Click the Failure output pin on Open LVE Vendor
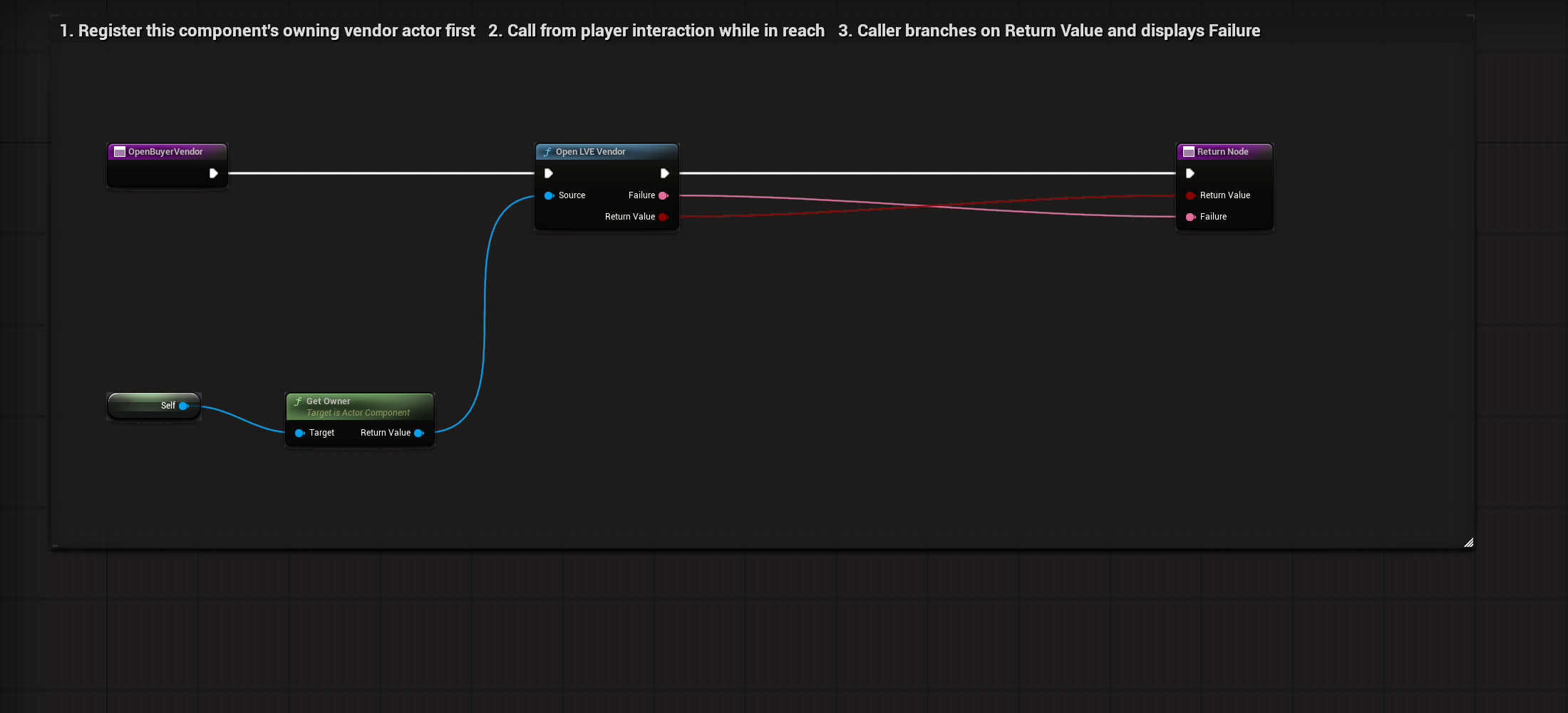The width and height of the screenshot is (1568, 713). 664,195
